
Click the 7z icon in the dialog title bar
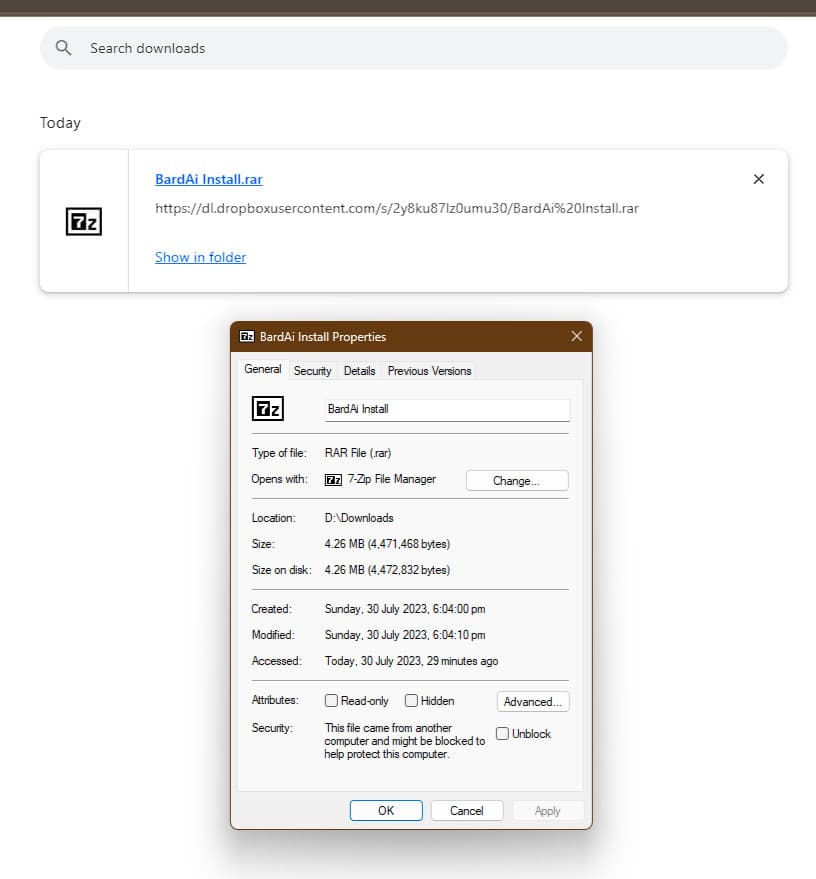247,337
